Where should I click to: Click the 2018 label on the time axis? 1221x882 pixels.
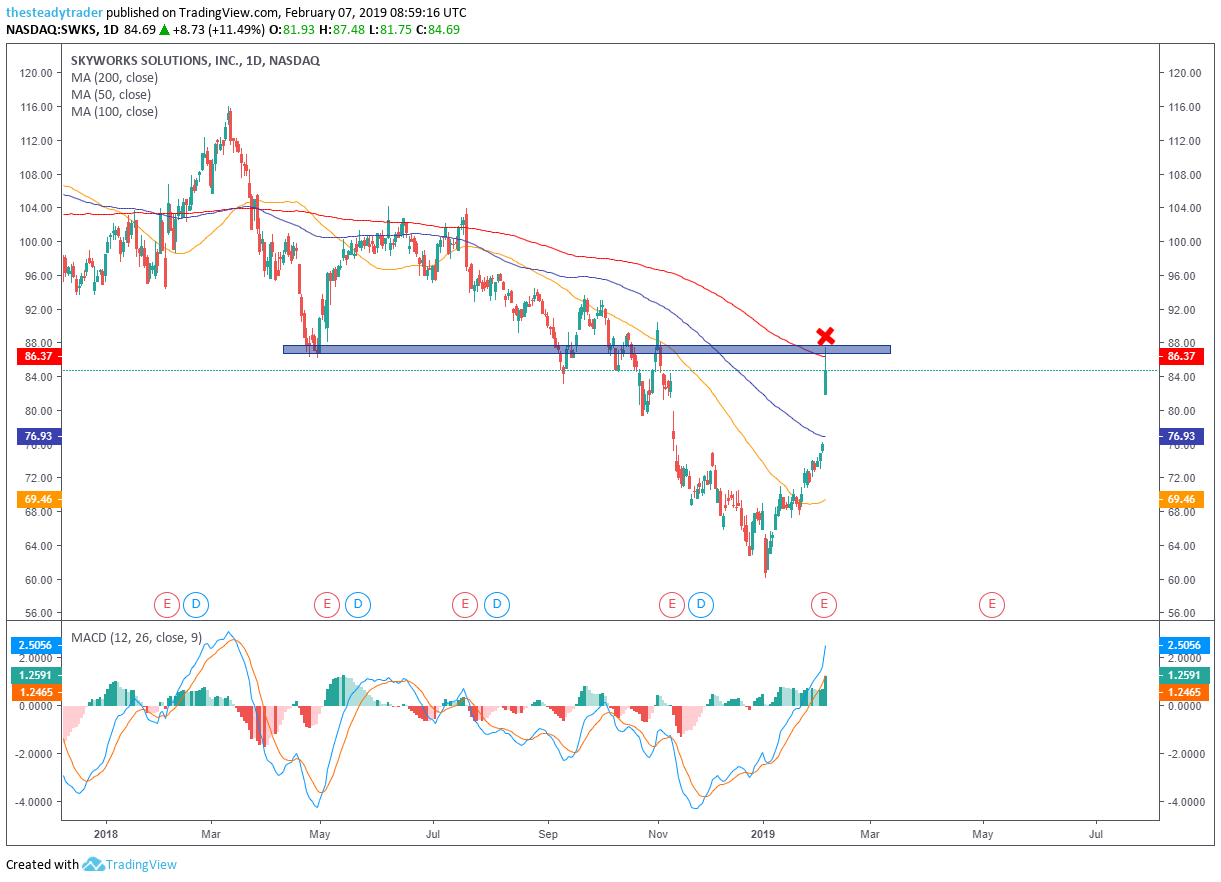[x=104, y=833]
